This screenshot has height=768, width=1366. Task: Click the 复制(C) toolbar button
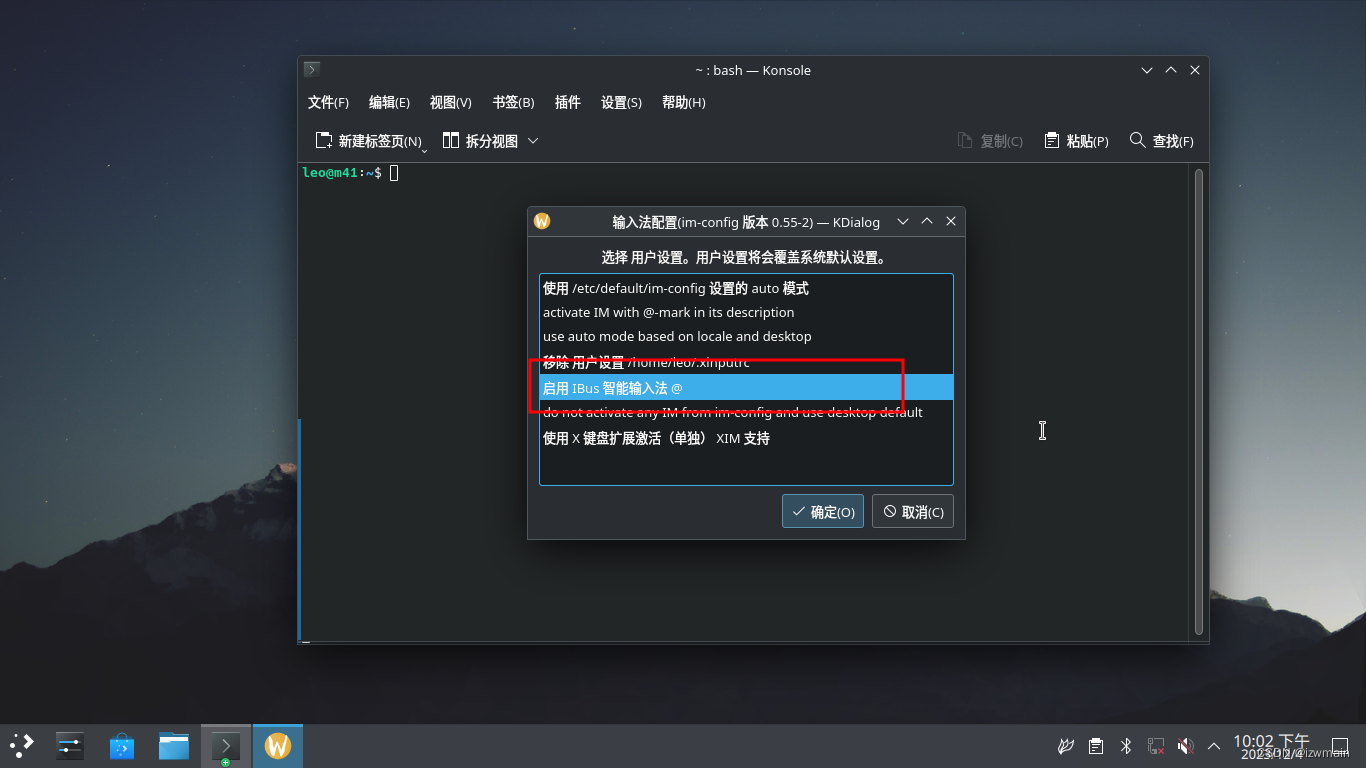[x=990, y=141]
